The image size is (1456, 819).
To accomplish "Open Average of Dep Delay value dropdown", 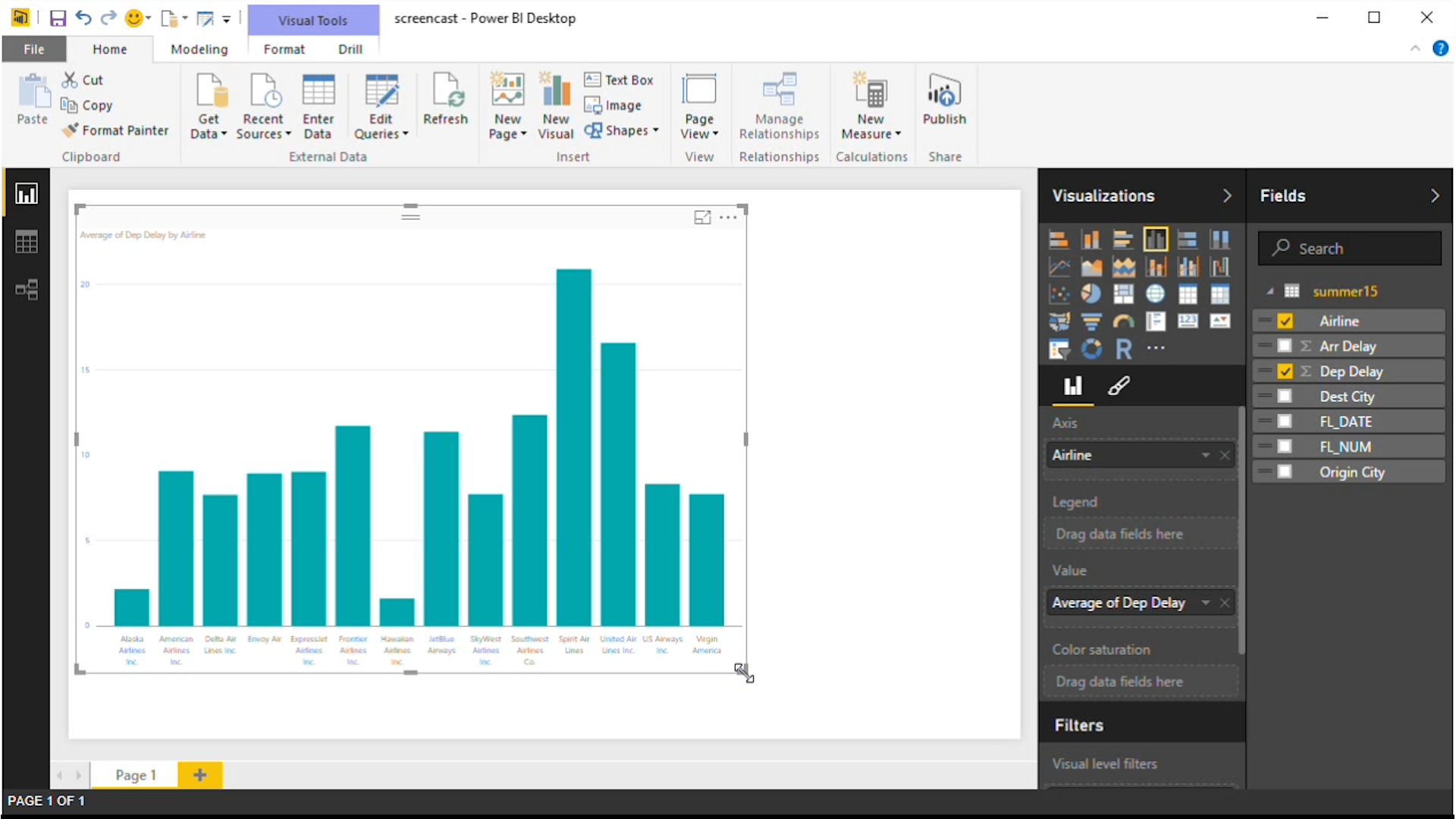I will click(1205, 603).
